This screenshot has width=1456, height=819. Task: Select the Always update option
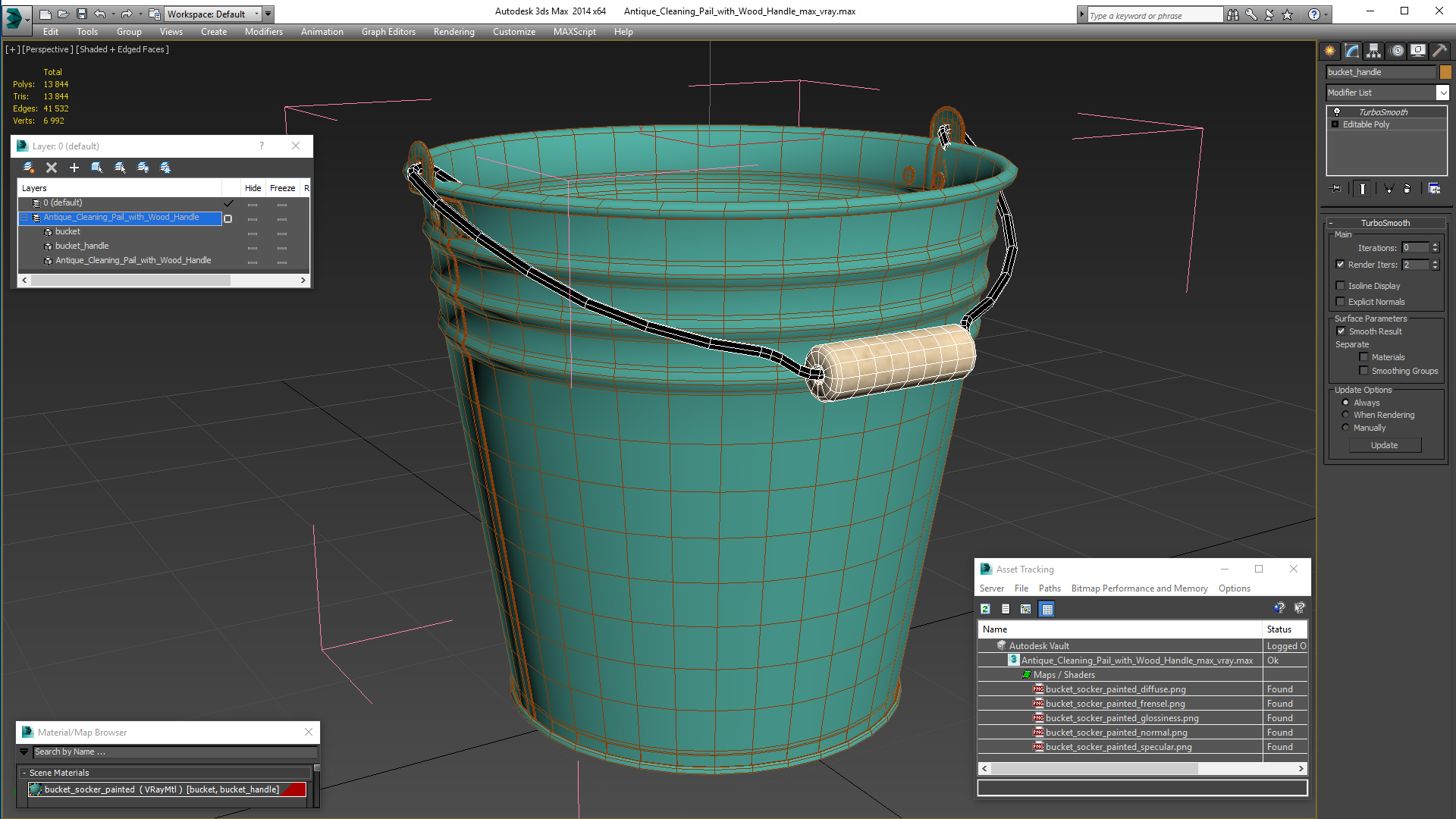coord(1346,403)
